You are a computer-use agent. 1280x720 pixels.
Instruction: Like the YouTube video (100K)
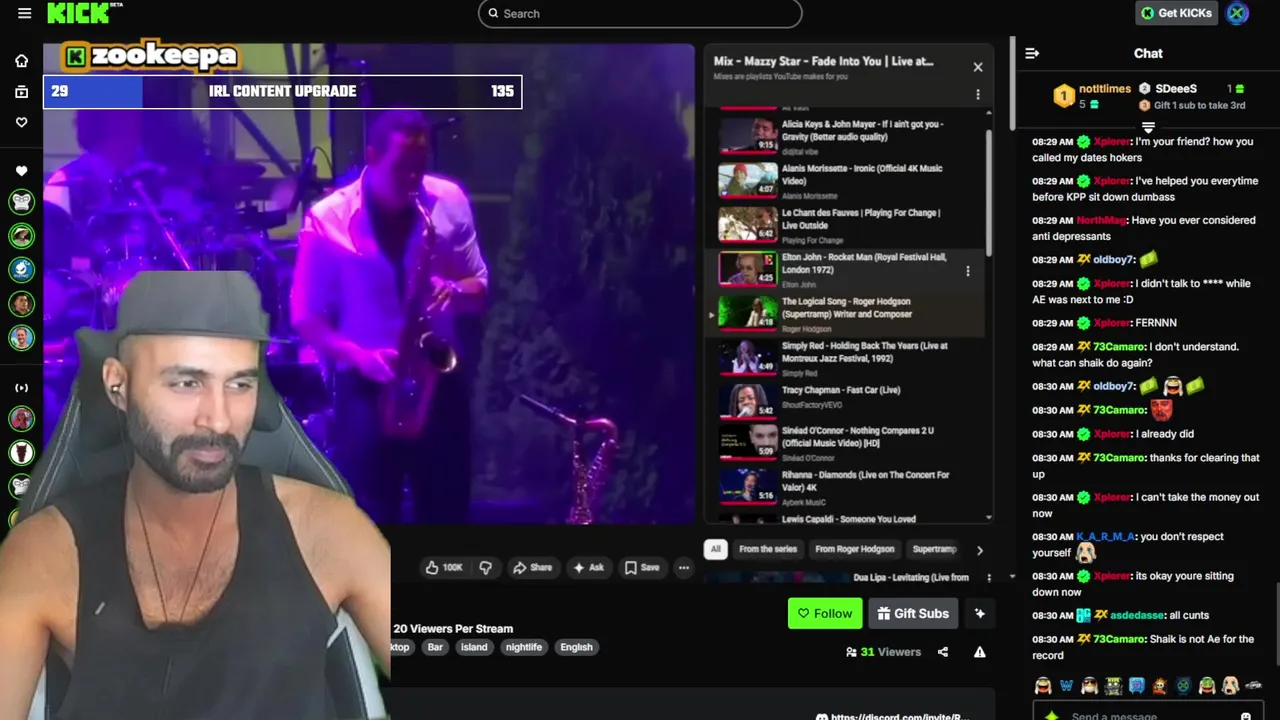(443, 567)
